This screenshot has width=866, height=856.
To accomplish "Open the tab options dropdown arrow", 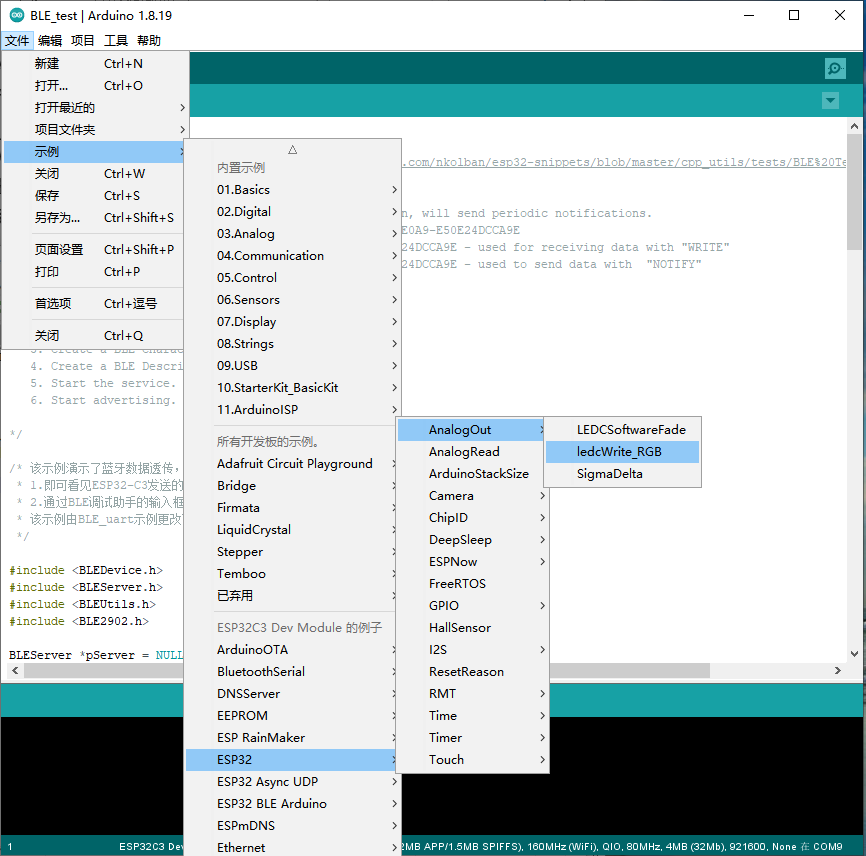I will (x=830, y=101).
